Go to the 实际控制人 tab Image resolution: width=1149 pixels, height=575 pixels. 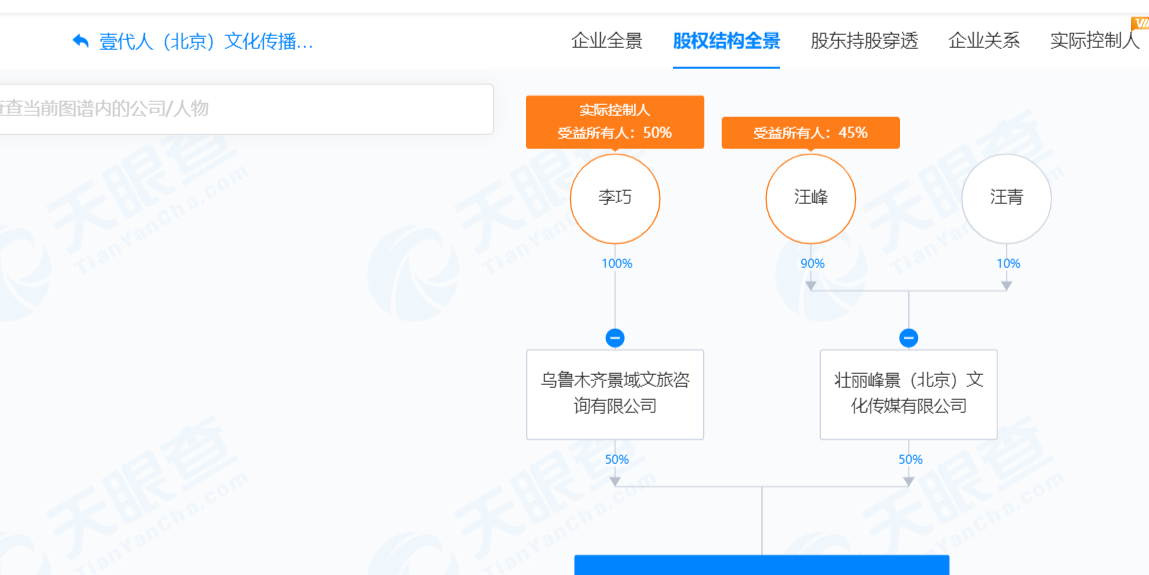click(x=1095, y=41)
